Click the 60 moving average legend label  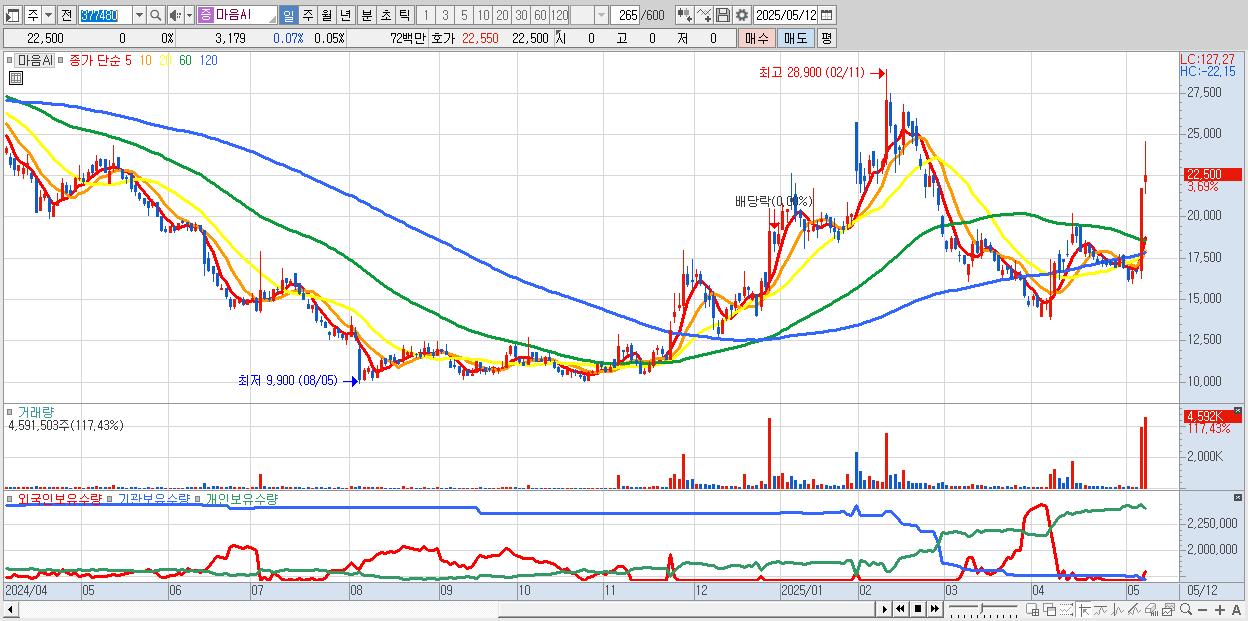(185, 60)
